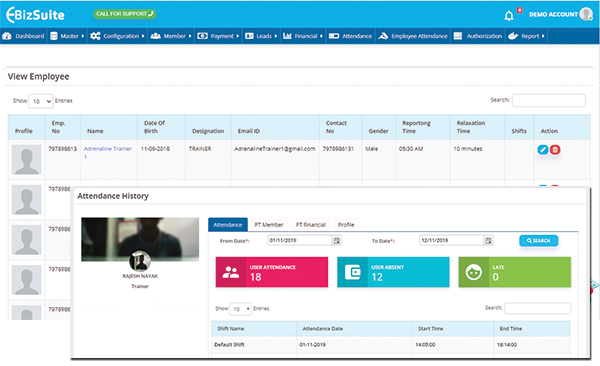The height and width of the screenshot is (366, 600).
Task: Click the Financial chart icon
Action: 287,36
